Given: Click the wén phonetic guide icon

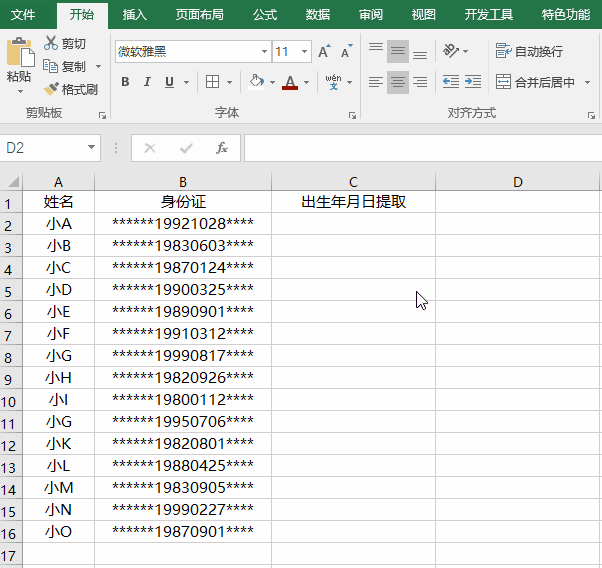Looking at the screenshot, I should 333,82.
